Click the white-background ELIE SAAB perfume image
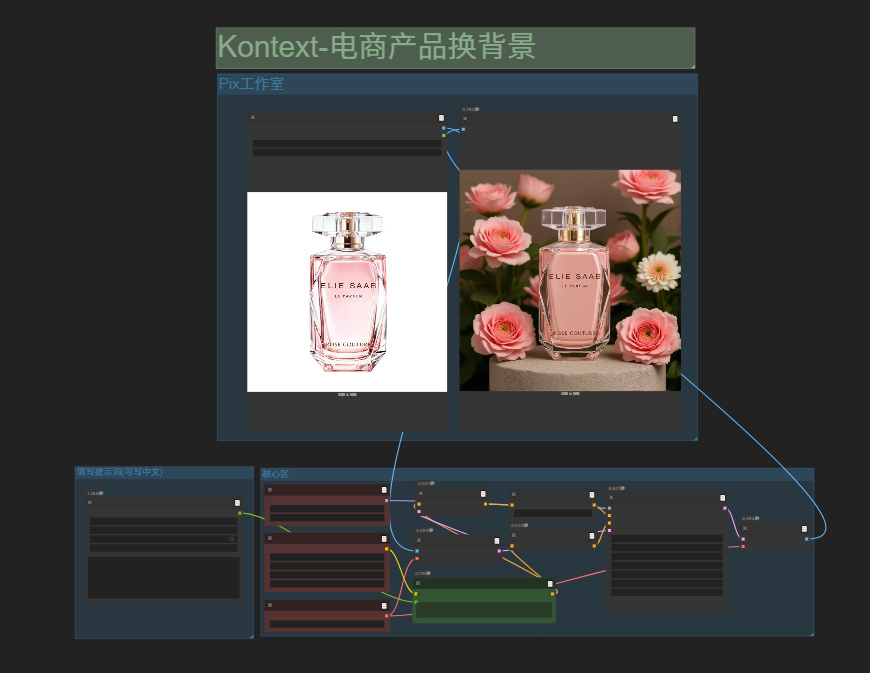This screenshot has width=870, height=673. (x=347, y=292)
